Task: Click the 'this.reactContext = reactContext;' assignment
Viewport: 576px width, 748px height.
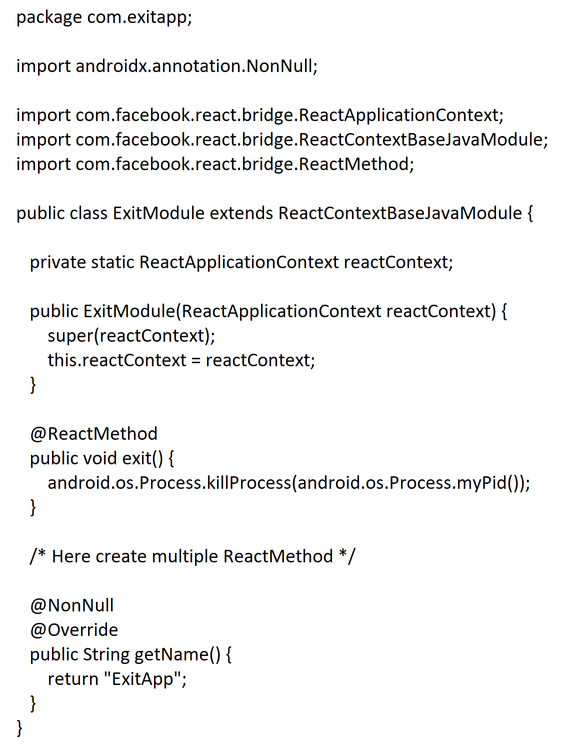Action: click(x=181, y=360)
